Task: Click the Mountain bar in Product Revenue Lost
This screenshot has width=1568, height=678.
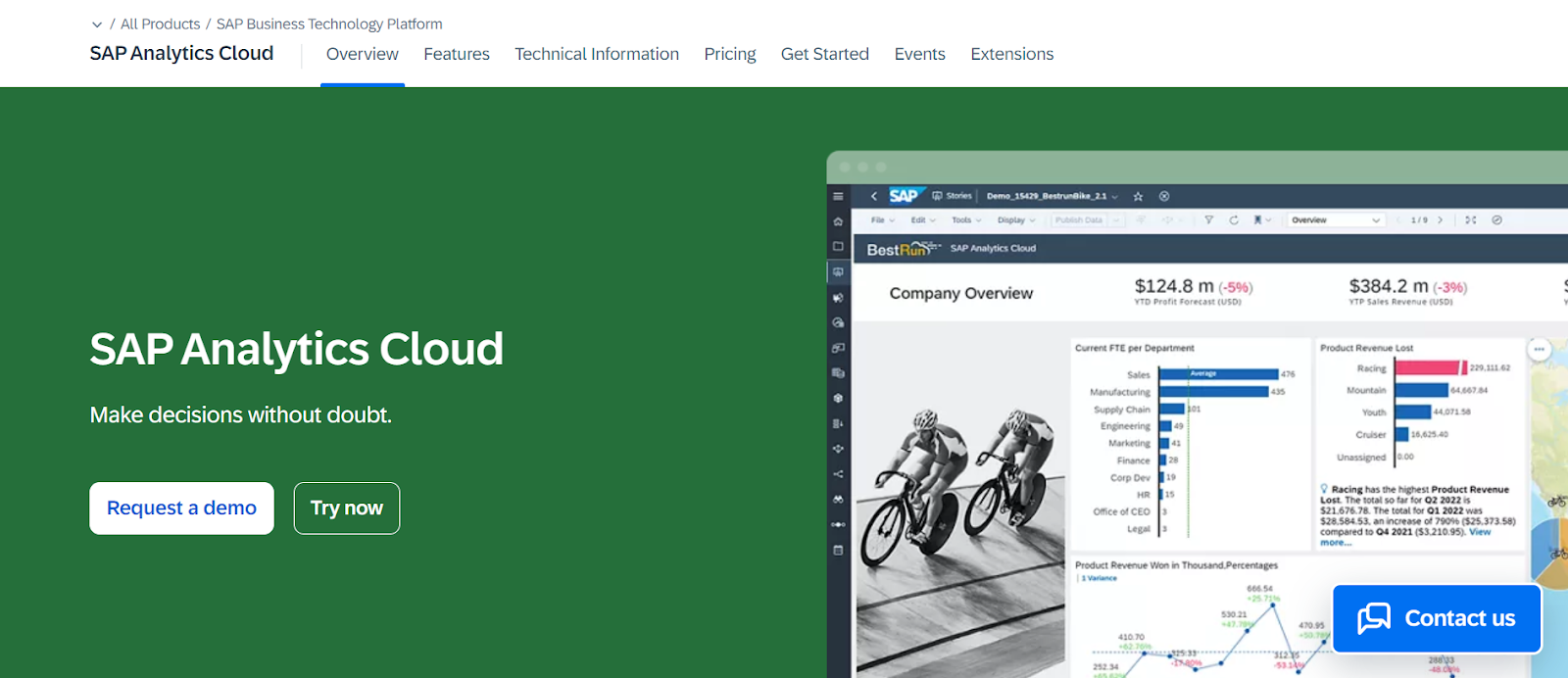Action: [x=1422, y=390]
